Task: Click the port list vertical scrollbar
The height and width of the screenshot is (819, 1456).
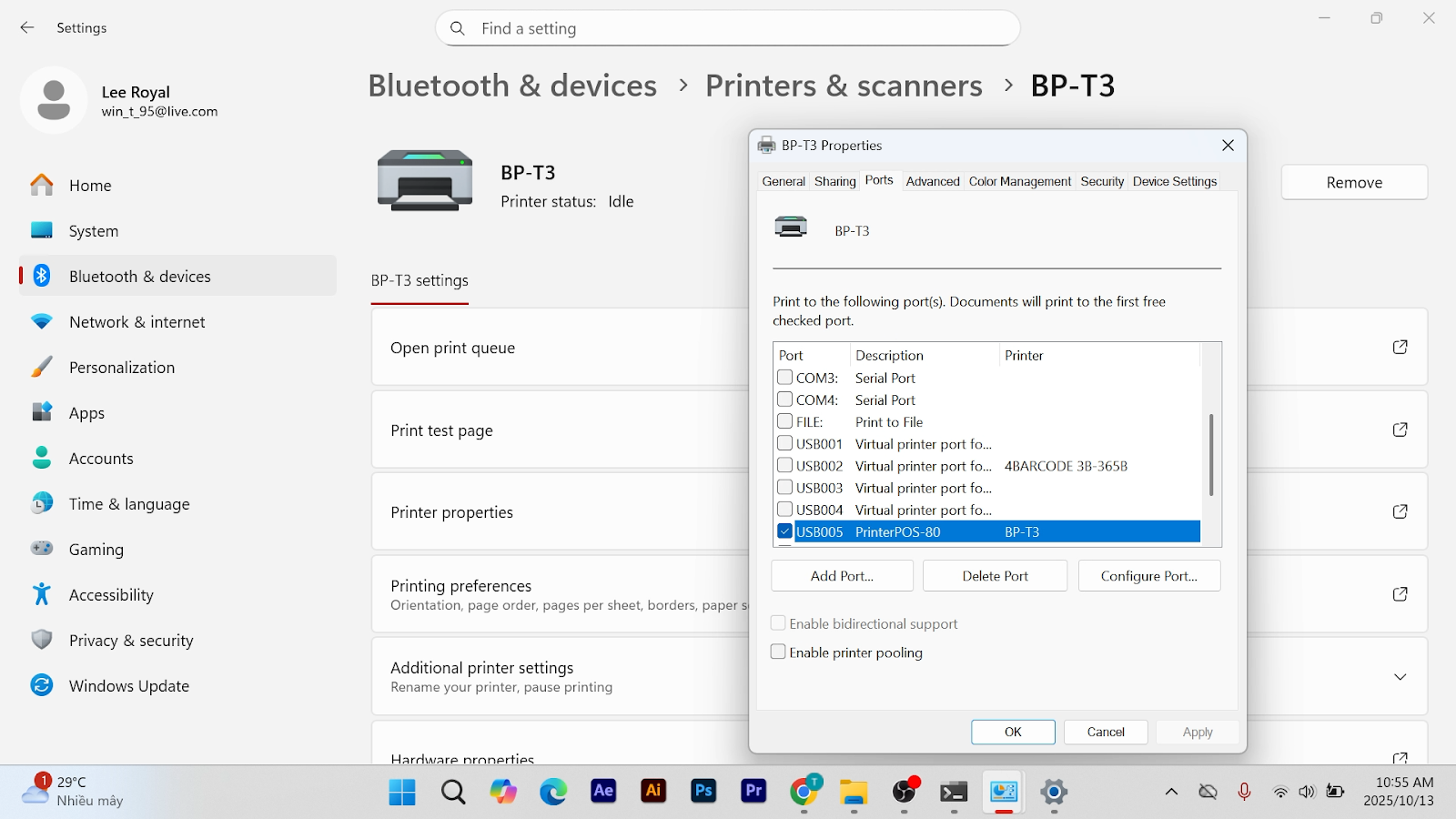Action: tap(1211, 455)
